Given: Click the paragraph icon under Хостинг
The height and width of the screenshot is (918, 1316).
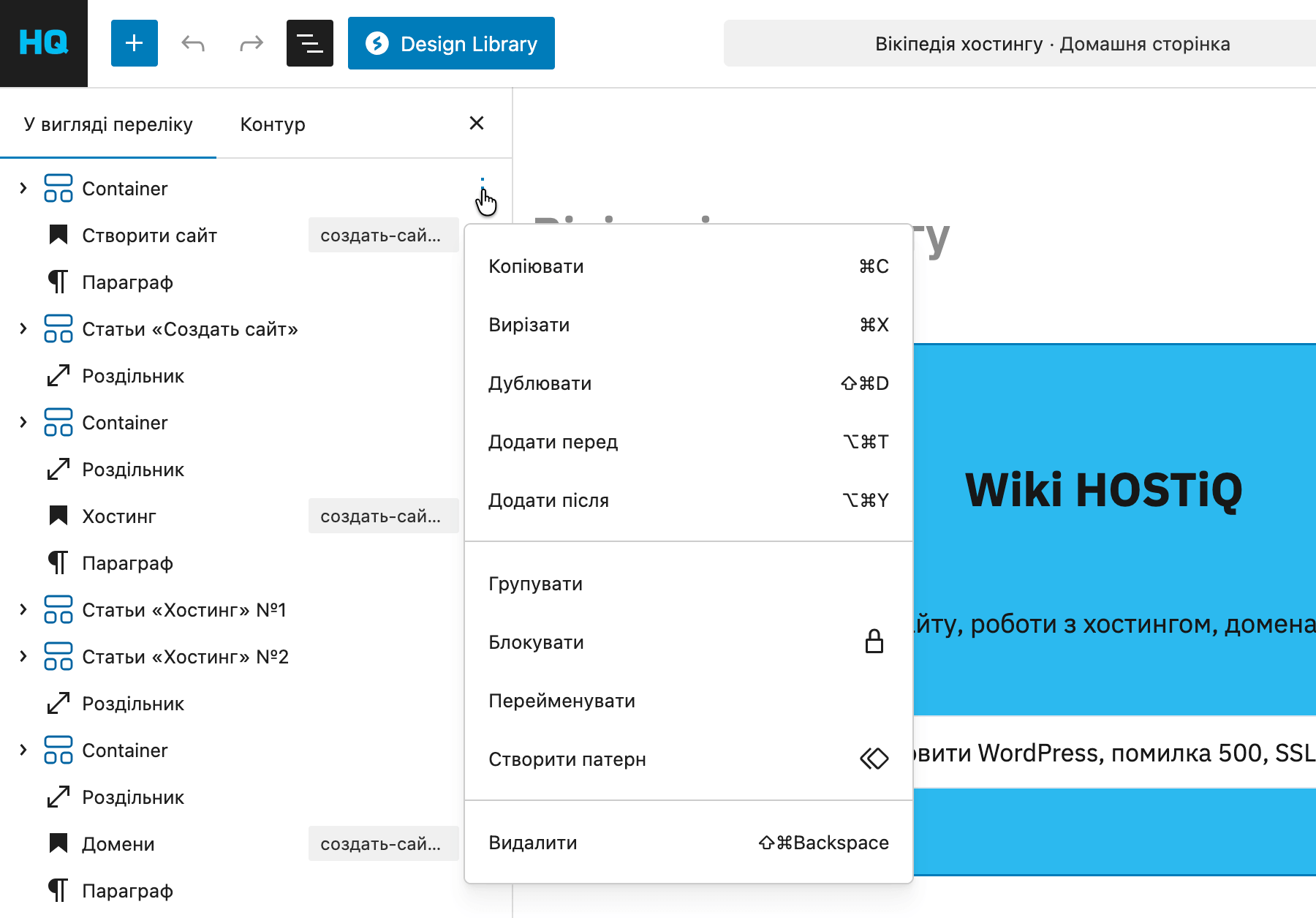Looking at the screenshot, I should 58,563.
